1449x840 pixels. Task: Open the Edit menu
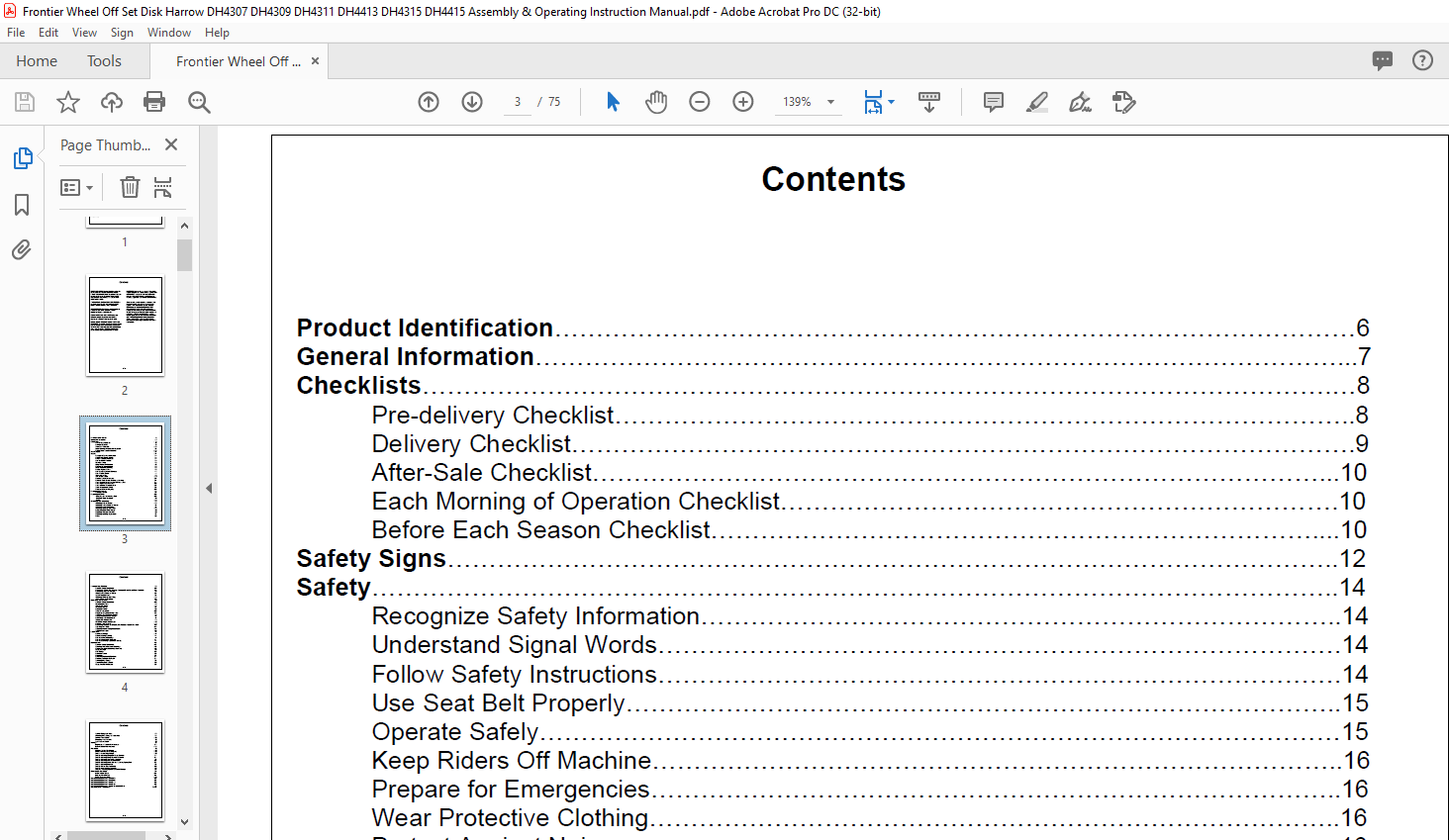(x=48, y=33)
